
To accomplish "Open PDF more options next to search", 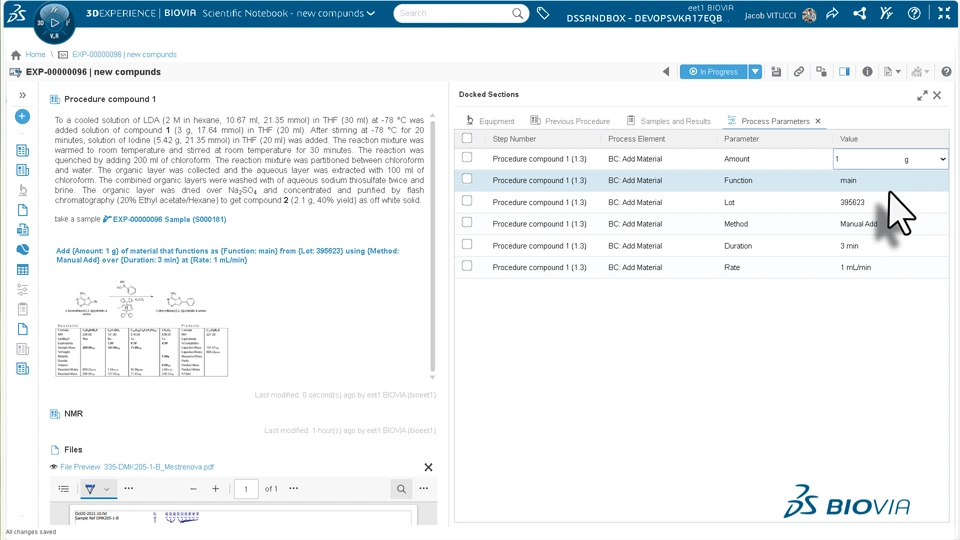I will pos(424,489).
